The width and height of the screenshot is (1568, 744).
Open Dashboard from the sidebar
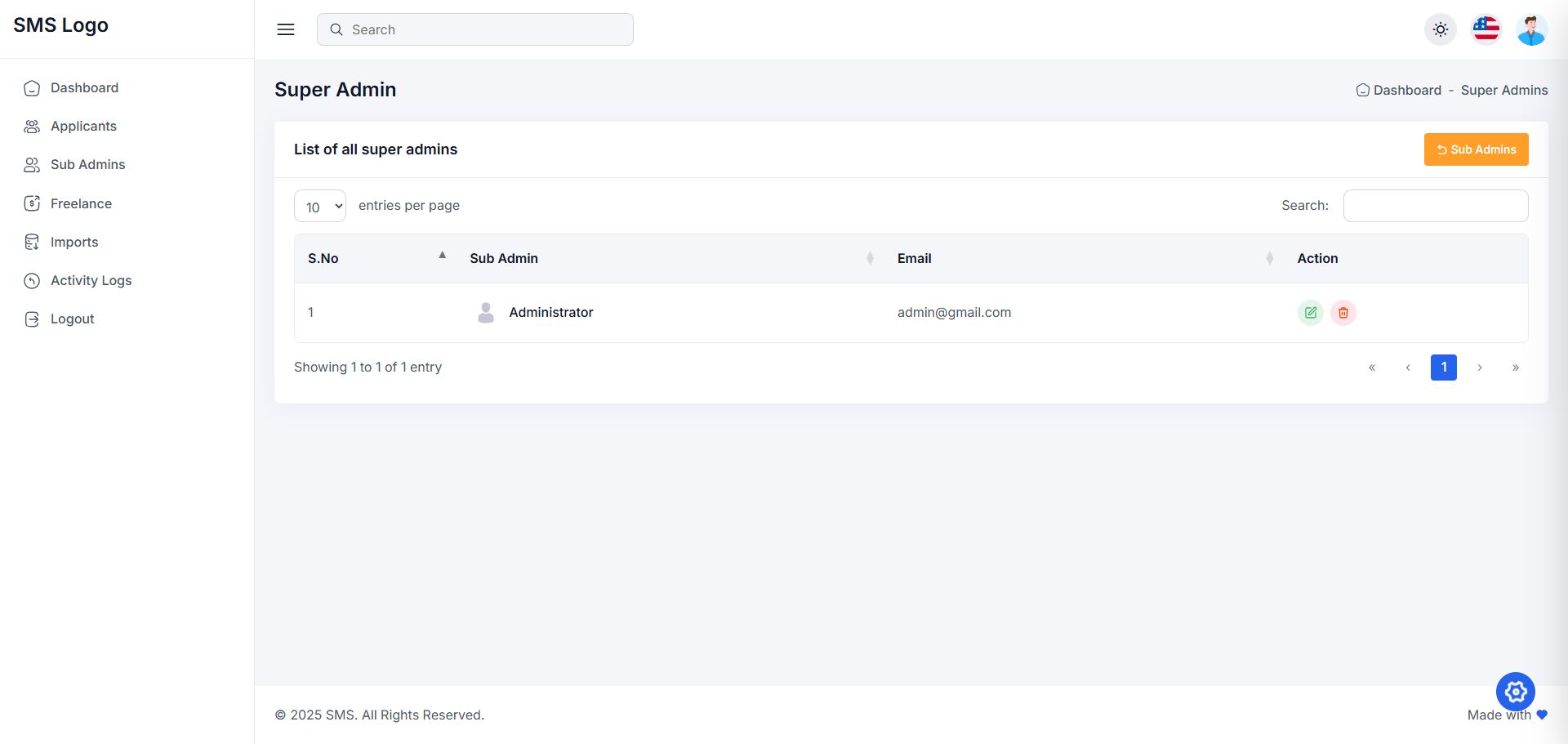click(x=84, y=88)
